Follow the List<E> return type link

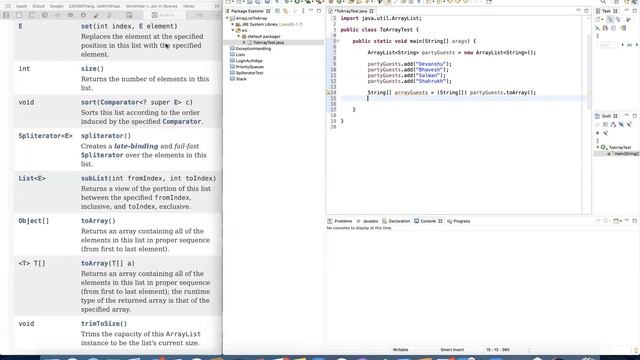[x=32, y=178]
